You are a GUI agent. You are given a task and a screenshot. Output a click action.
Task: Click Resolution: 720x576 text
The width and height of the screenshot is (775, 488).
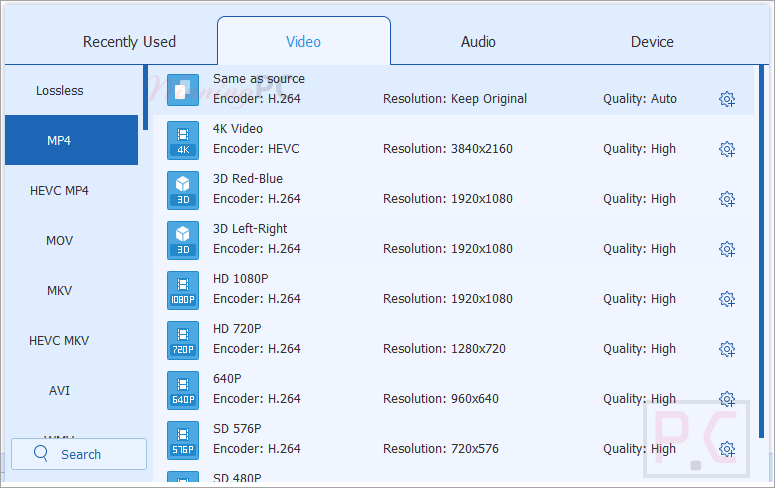coord(441,448)
